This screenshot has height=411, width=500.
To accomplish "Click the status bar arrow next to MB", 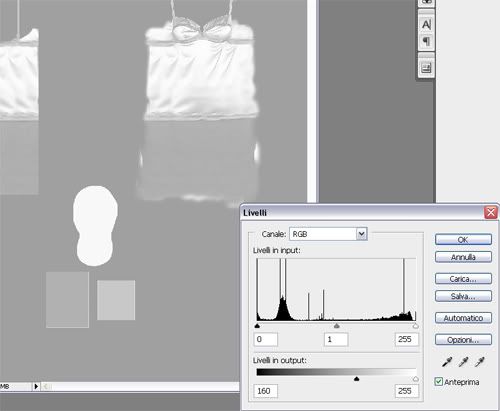I will point(36,386).
